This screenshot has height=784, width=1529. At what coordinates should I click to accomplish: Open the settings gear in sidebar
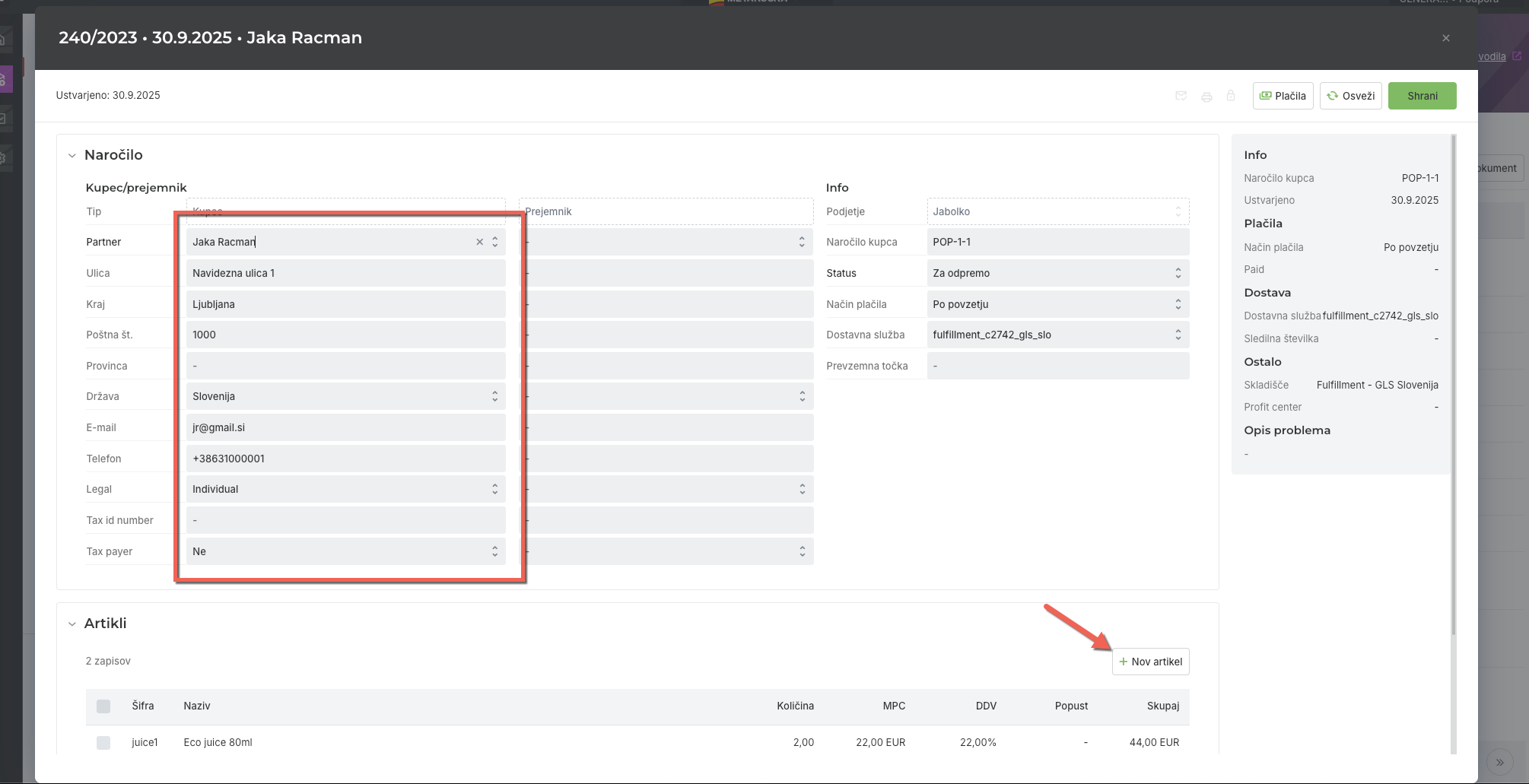[3, 158]
